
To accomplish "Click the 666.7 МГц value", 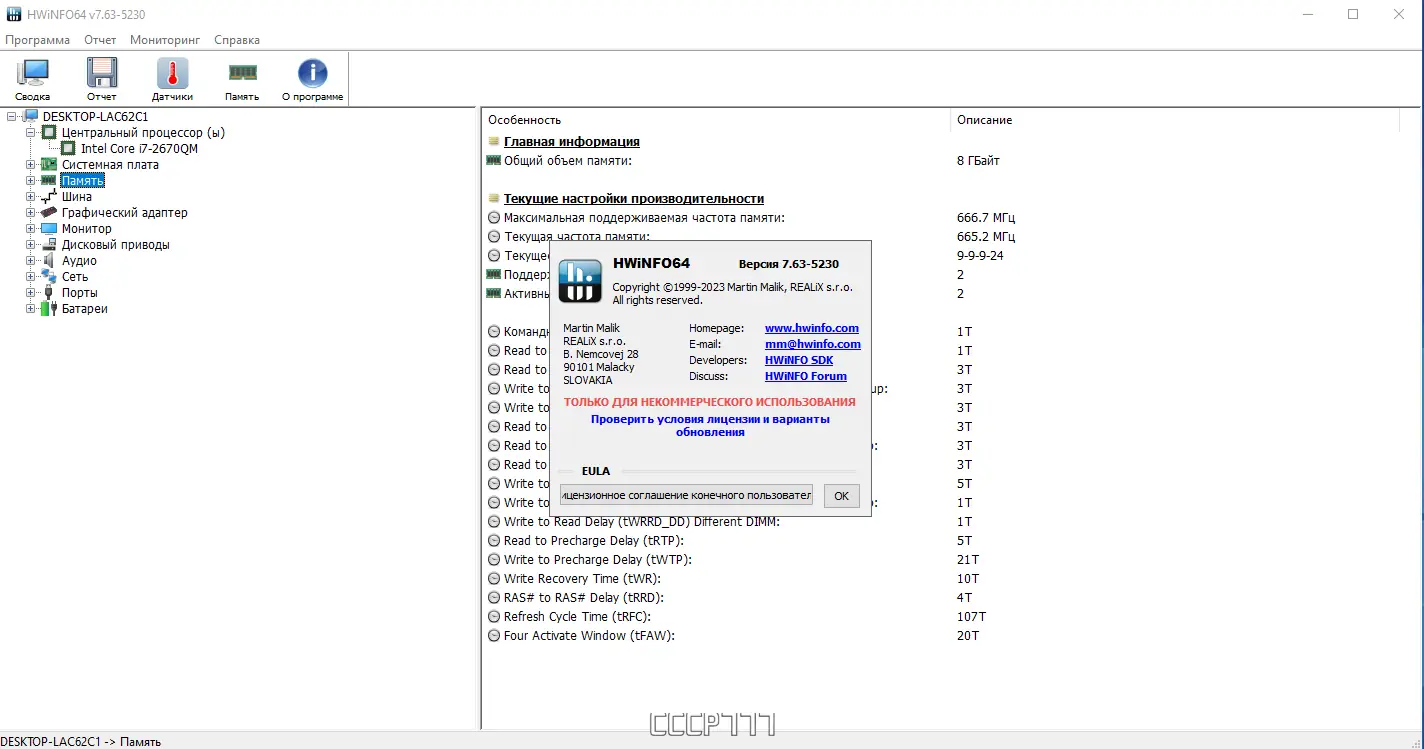I will 986,218.
